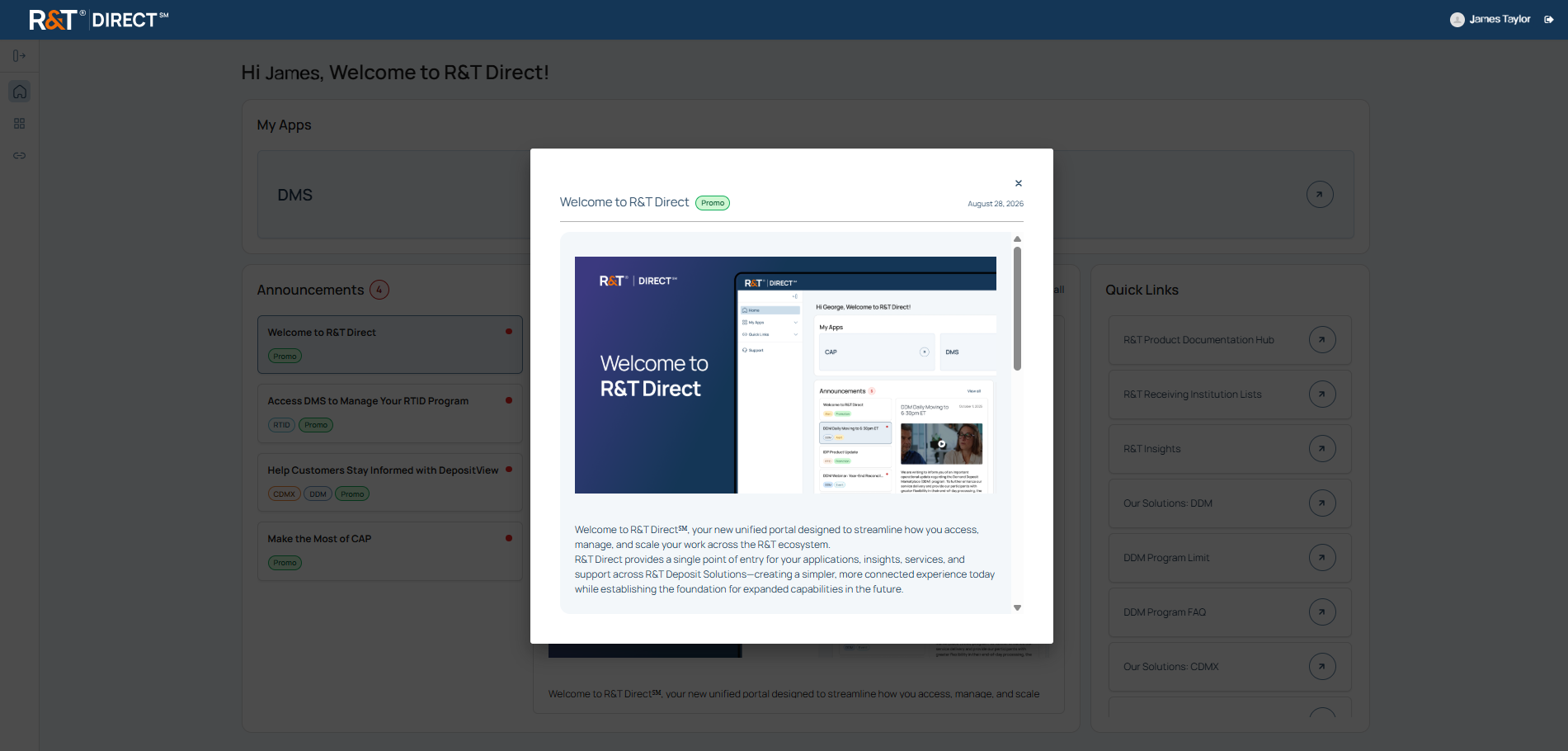Open Our Solutions: DDM arrow icon
The height and width of the screenshot is (751, 1568).
[1322, 503]
